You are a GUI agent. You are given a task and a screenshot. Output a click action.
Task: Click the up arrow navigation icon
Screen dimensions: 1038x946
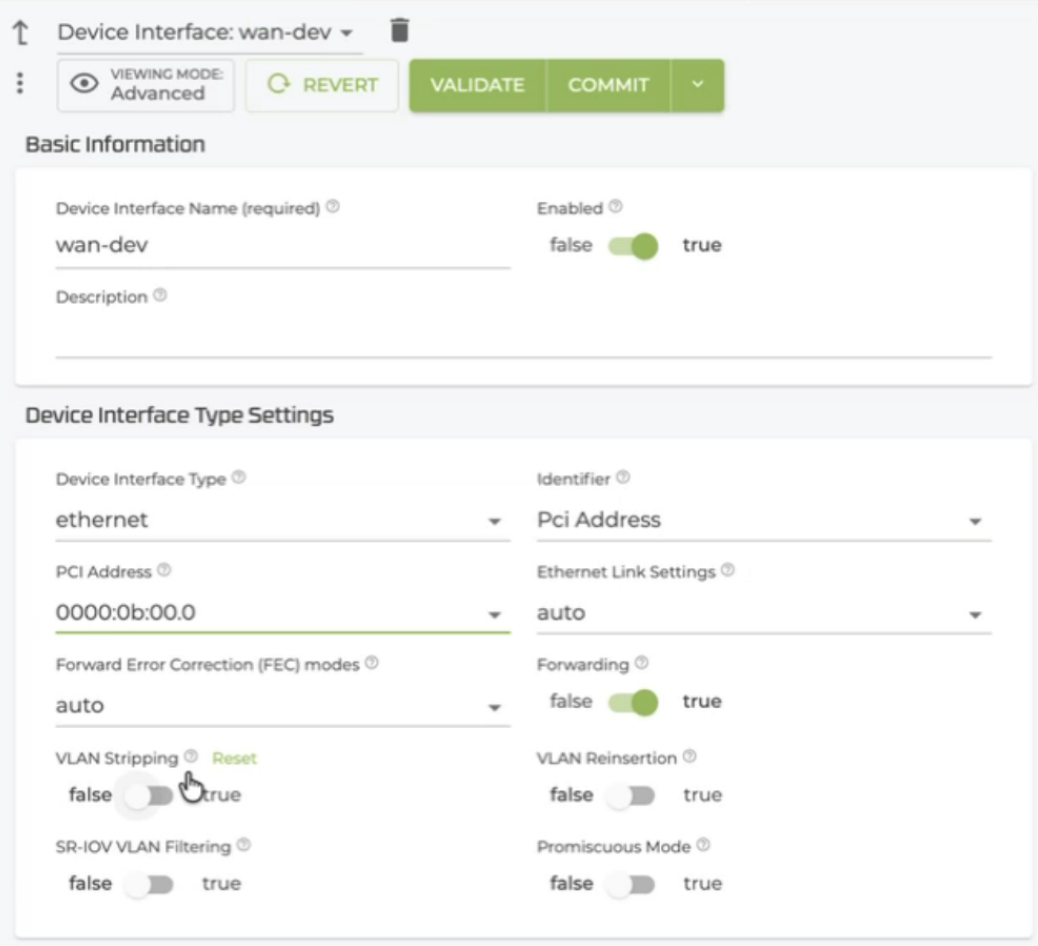(x=21, y=32)
